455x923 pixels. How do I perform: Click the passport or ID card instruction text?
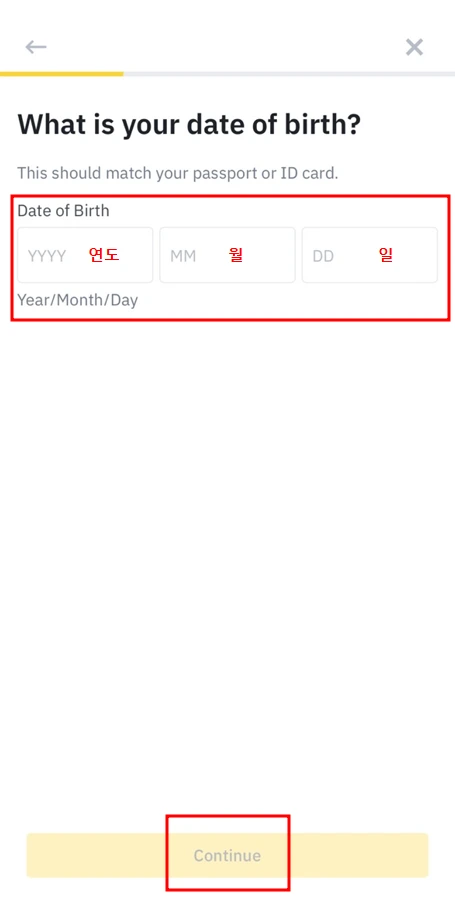tap(178, 174)
